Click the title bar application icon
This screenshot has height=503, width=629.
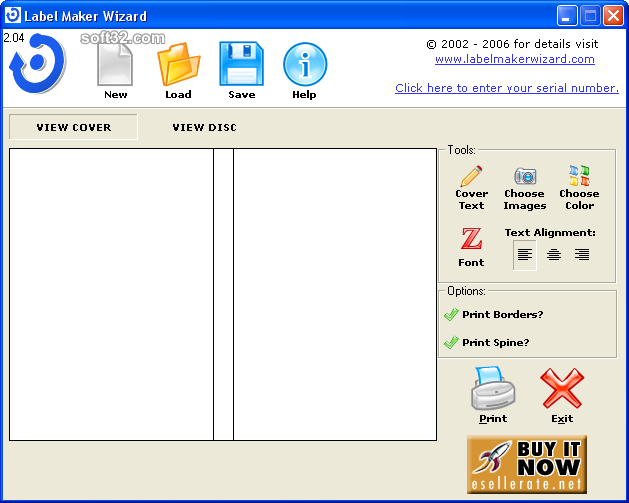(12, 15)
